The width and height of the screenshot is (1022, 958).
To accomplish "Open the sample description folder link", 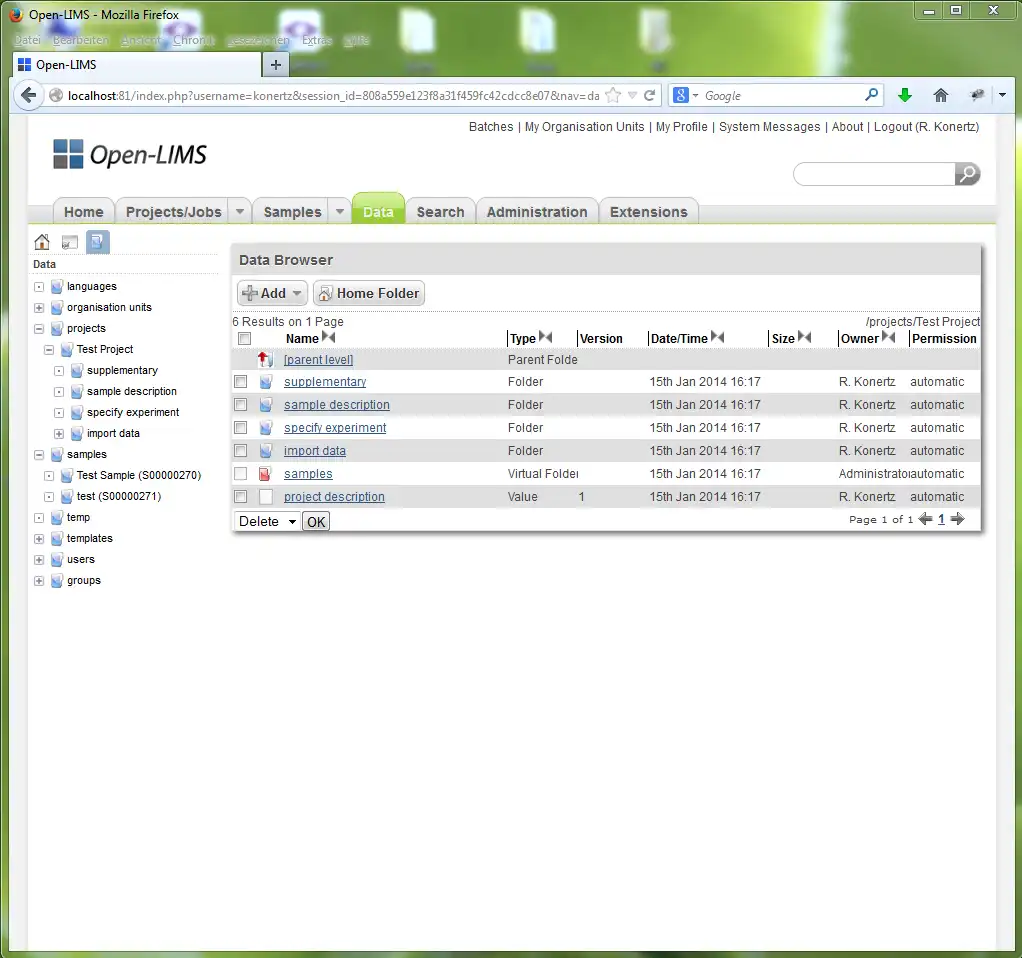I will [336, 405].
